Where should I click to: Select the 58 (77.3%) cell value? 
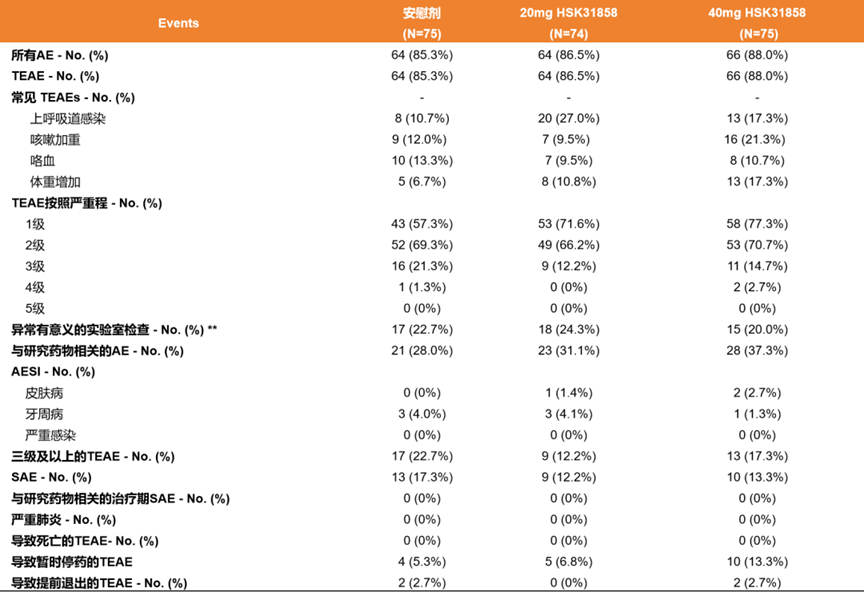point(757,224)
